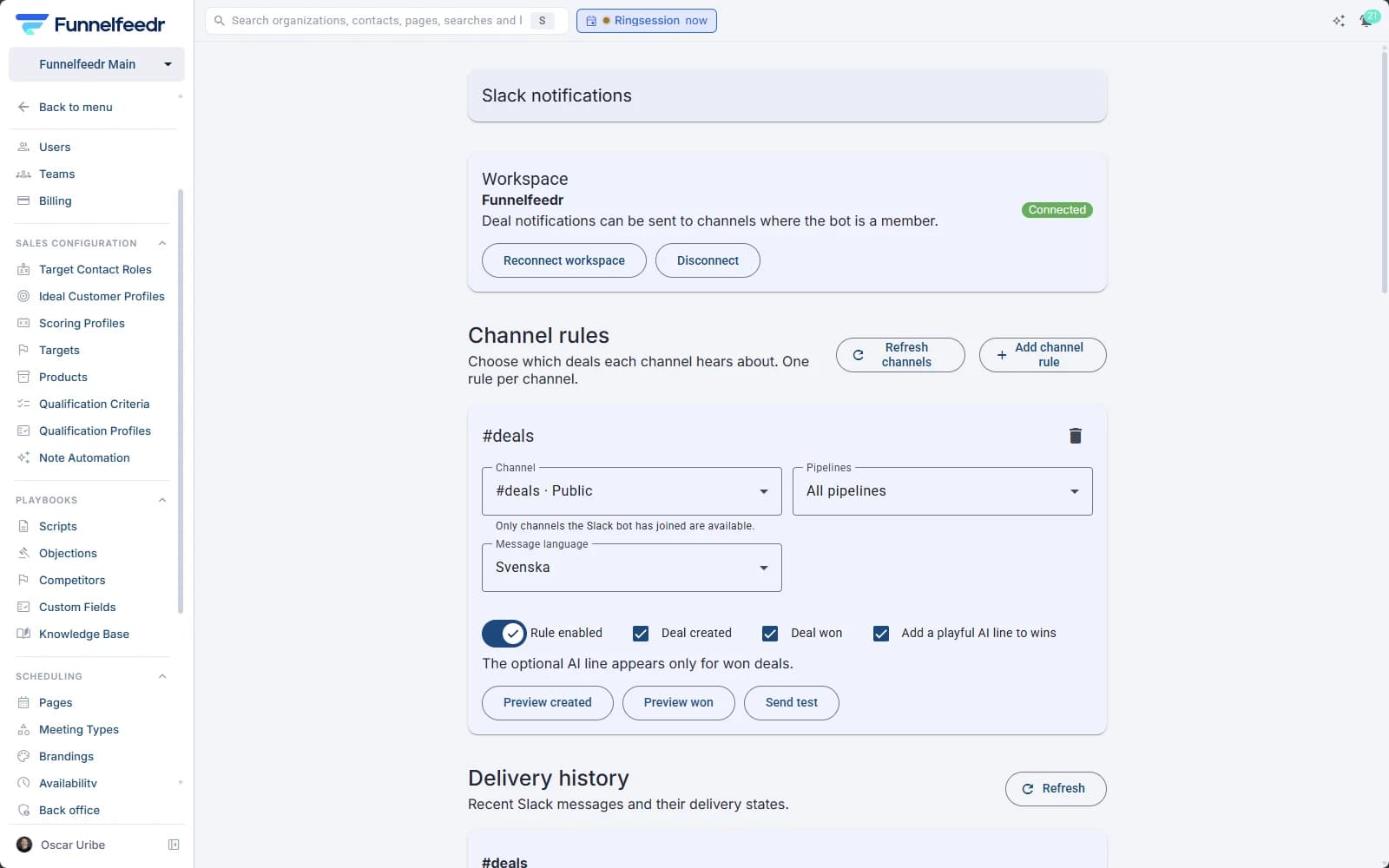The height and width of the screenshot is (868, 1389).
Task: Collapse the Scheduling section
Action: pos(162,676)
